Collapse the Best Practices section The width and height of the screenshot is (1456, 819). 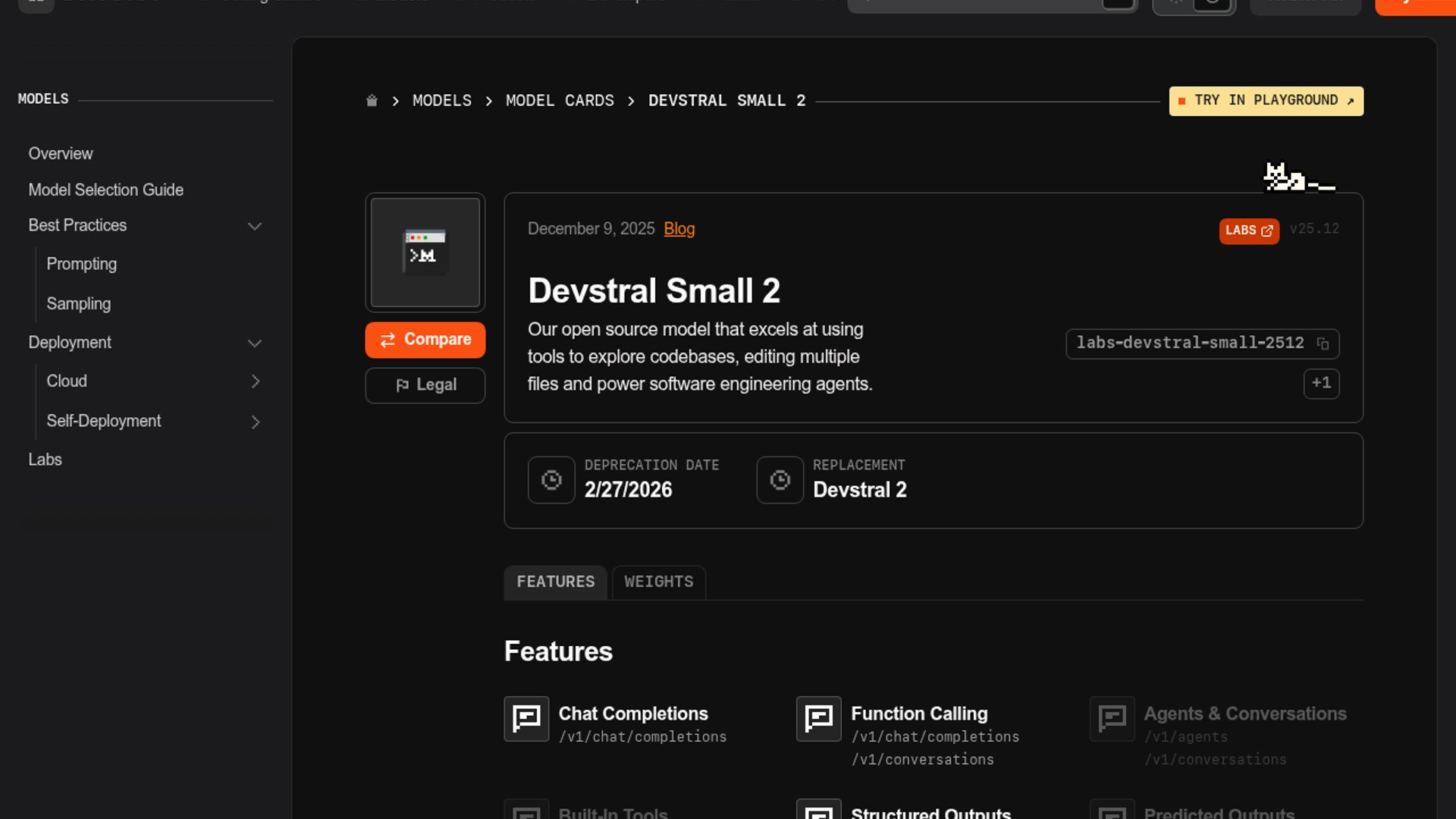point(255,226)
